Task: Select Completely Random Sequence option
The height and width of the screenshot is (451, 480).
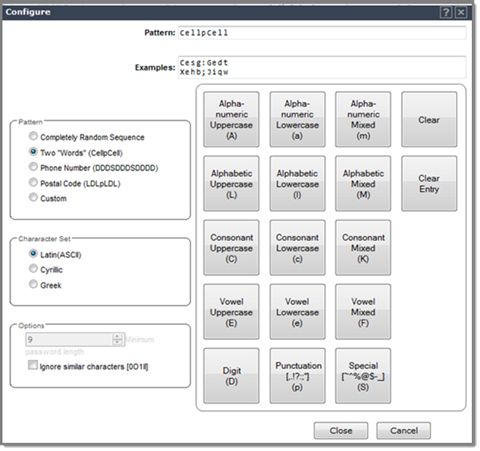Action: coord(33,136)
